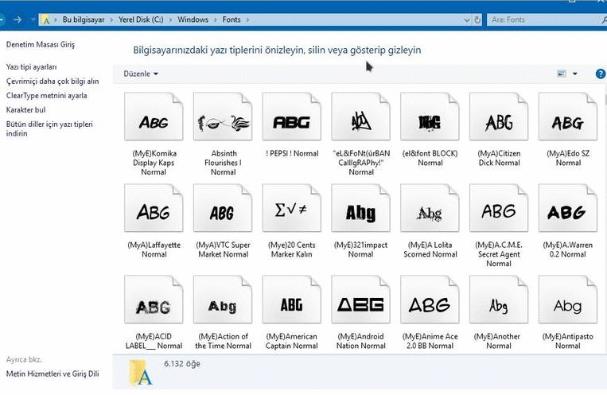Select the ! PEPSI ! Normal font
Screen dimensions: 607x395
(x=291, y=153)
